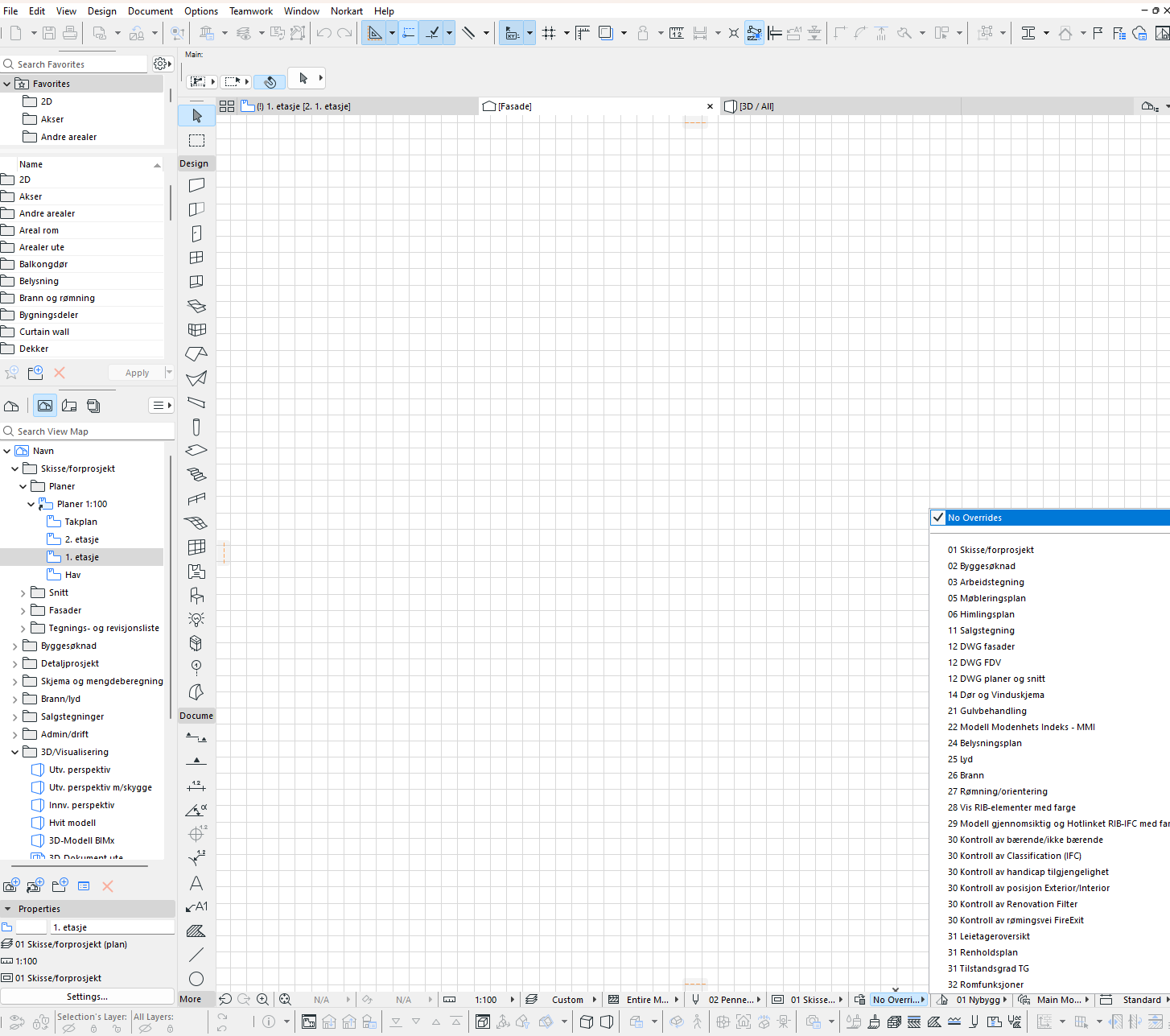Image resolution: width=1170 pixels, height=1036 pixels.
Task: Select the Text tool
Action: coord(196,883)
